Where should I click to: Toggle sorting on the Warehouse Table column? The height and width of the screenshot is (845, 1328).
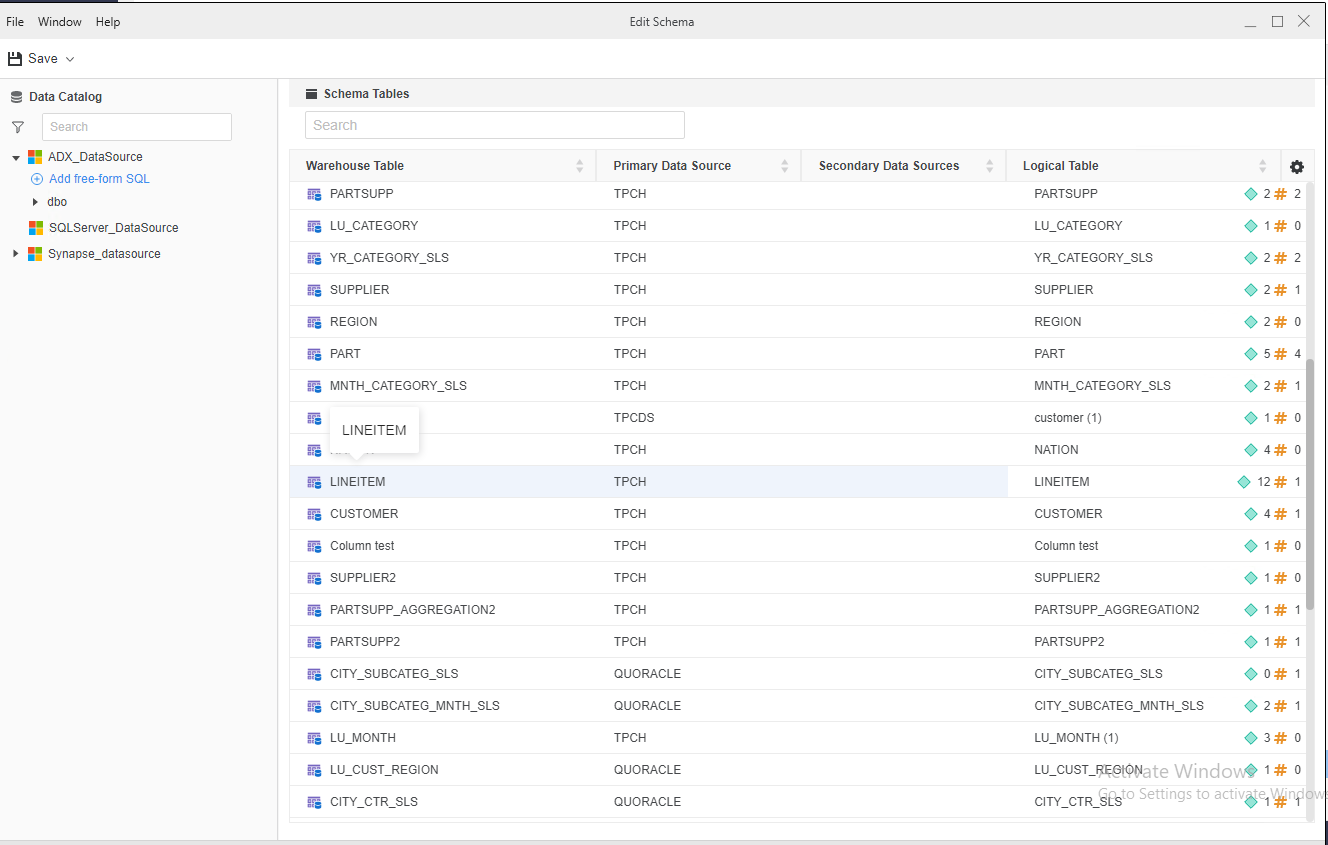(578, 165)
